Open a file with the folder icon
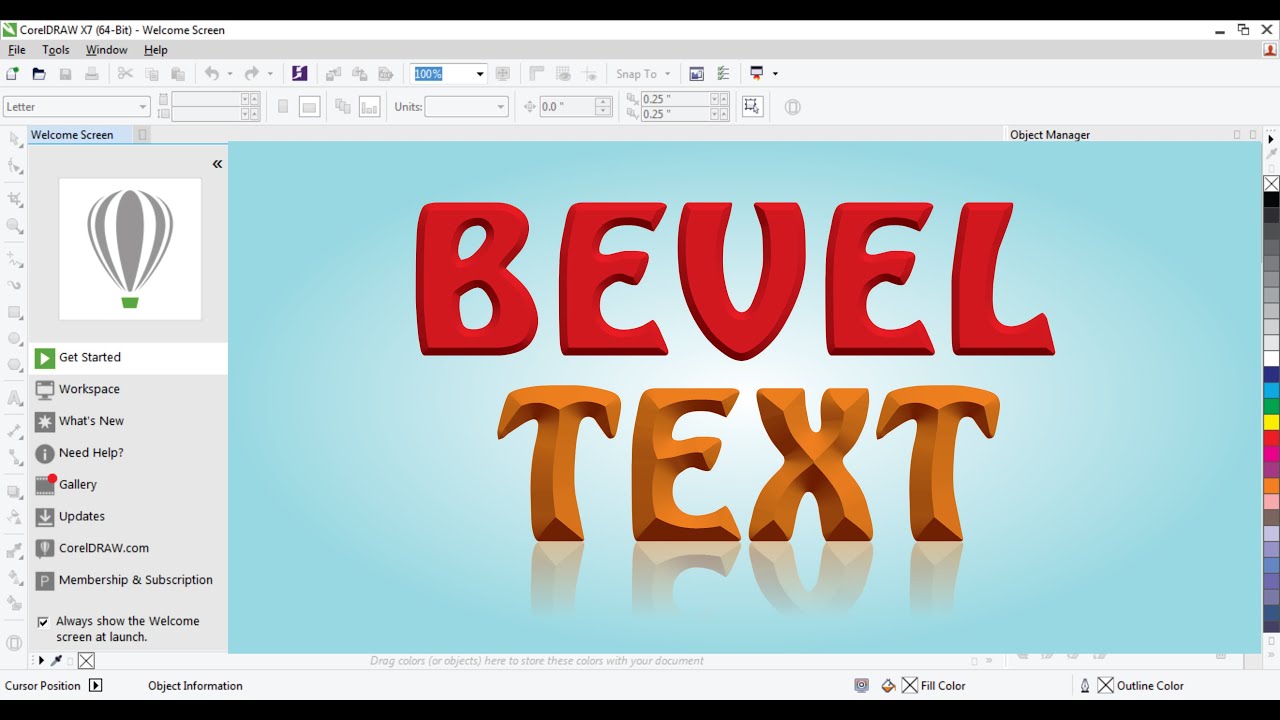 (39, 73)
